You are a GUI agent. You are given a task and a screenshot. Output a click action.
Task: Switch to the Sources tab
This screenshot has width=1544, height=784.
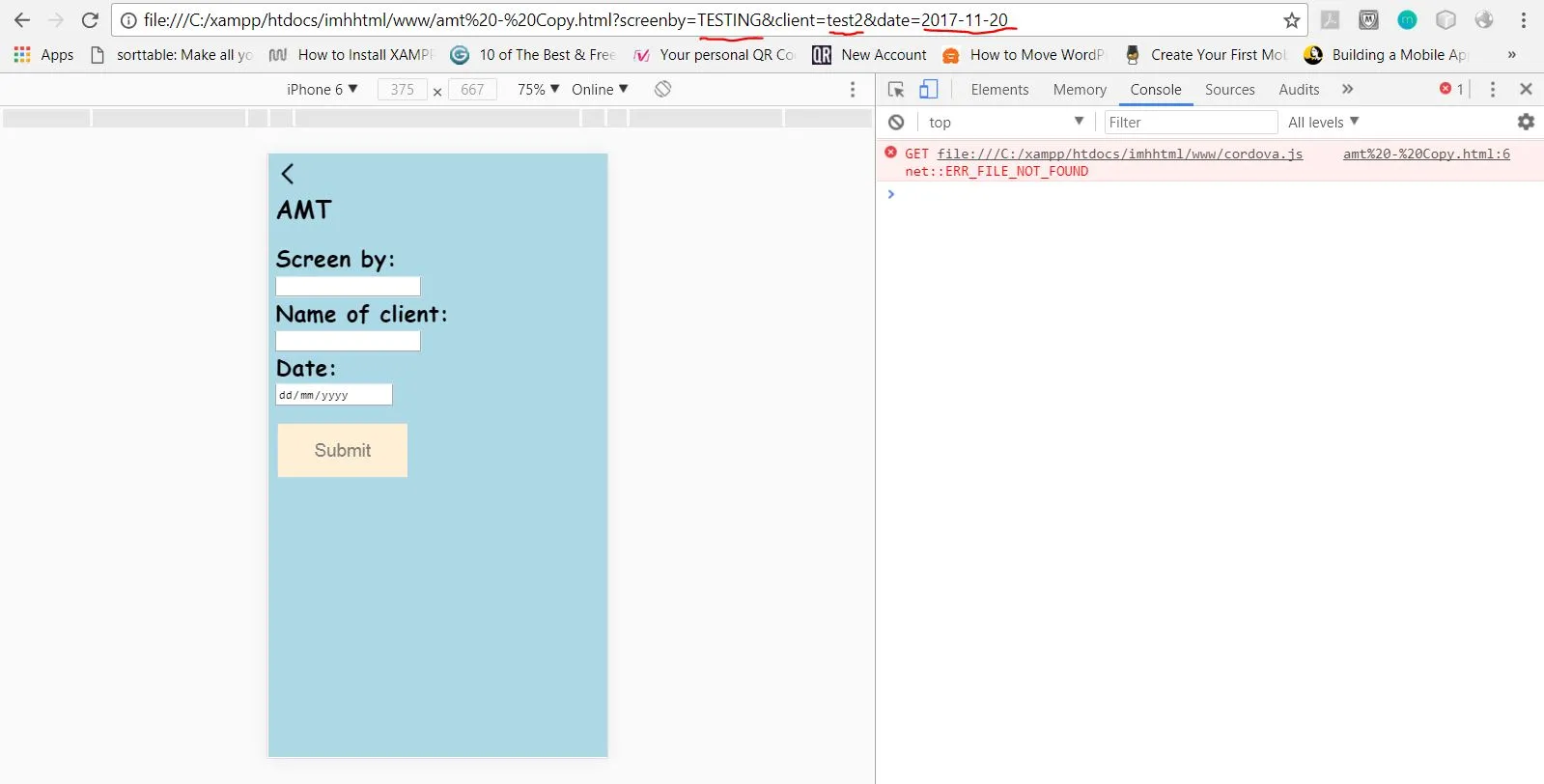click(1229, 89)
